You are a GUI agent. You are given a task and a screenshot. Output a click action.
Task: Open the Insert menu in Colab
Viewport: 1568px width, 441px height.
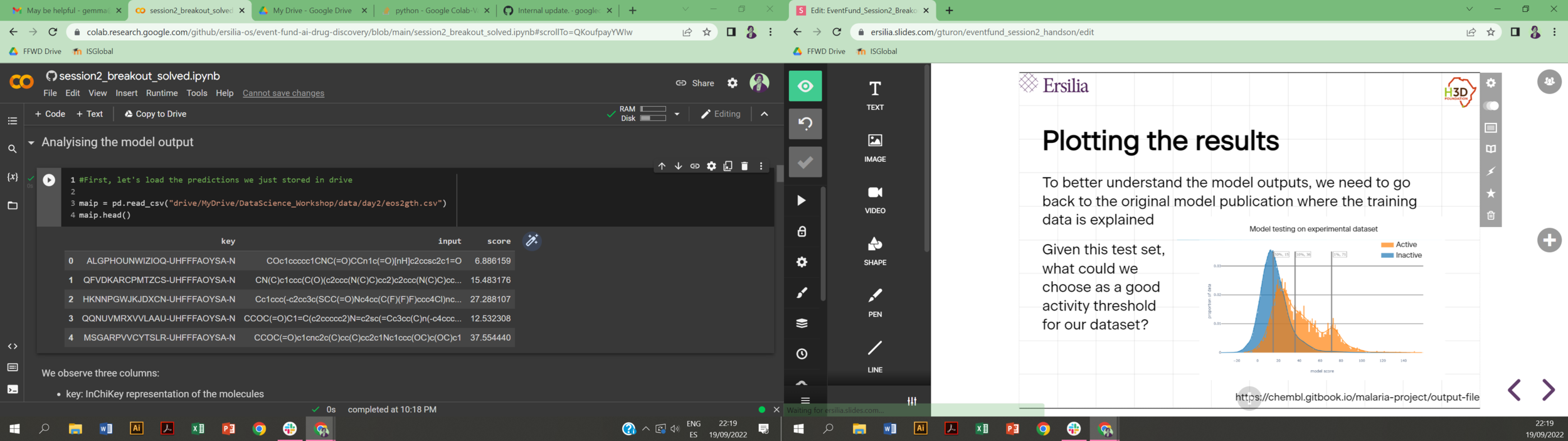pos(126,93)
